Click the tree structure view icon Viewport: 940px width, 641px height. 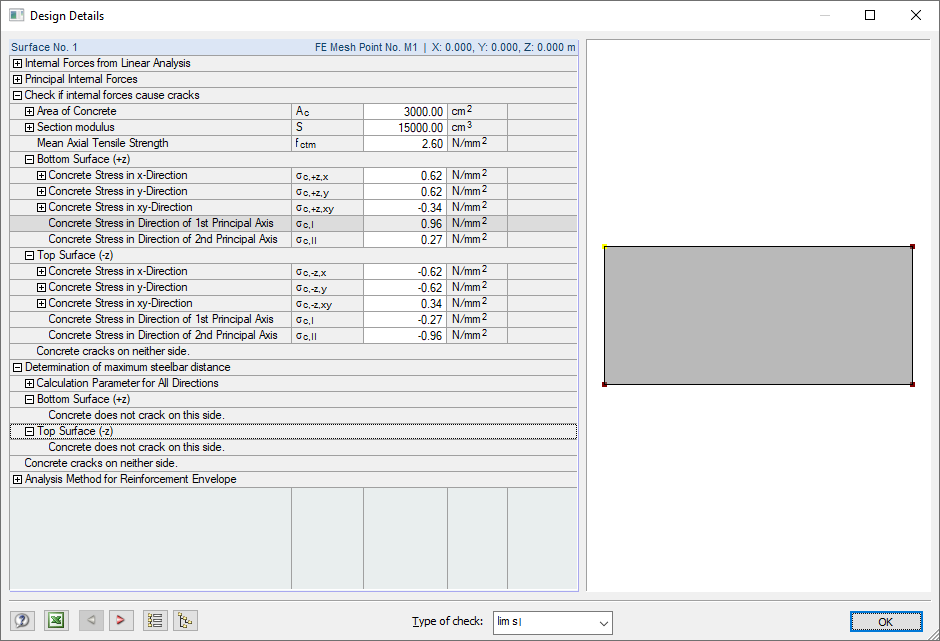185,620
